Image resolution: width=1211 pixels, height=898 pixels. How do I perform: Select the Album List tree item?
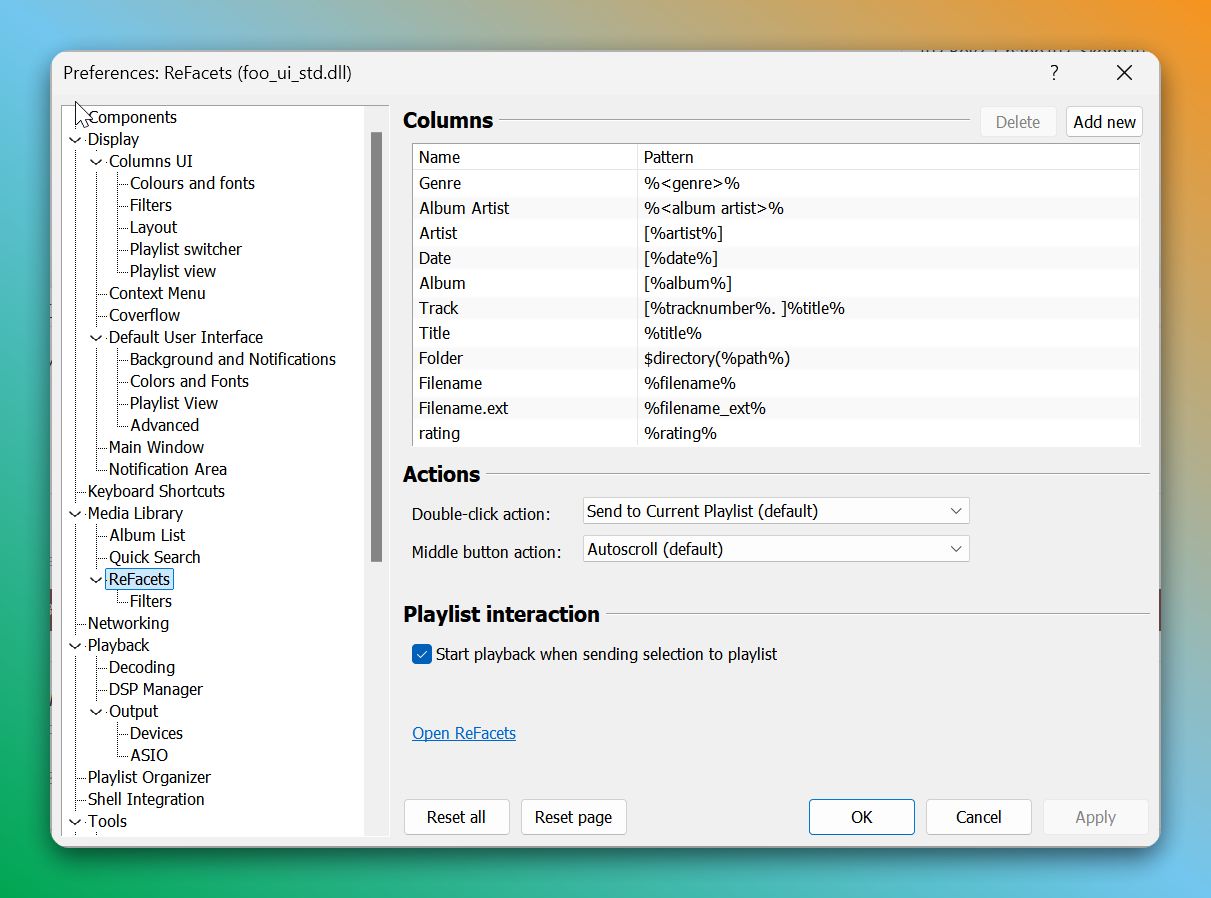[147, 535]
